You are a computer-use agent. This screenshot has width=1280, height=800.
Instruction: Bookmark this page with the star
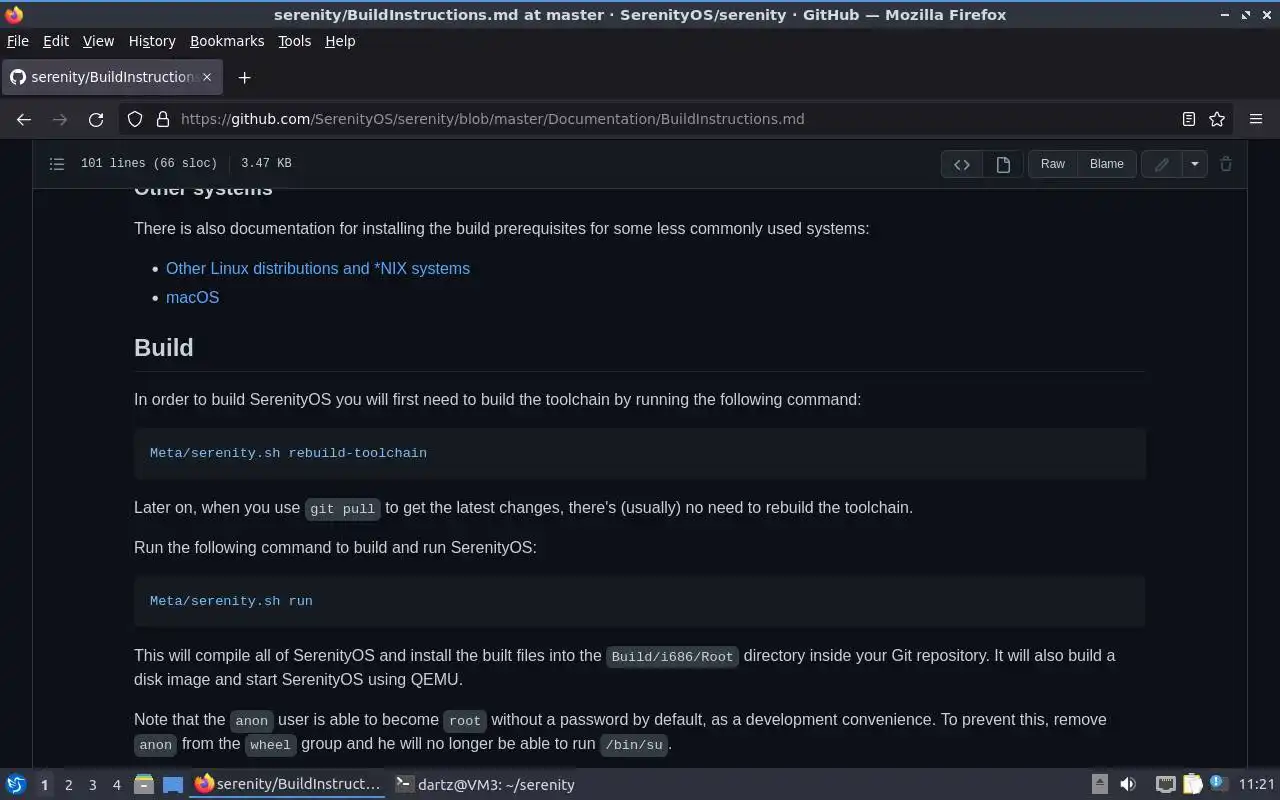tap(1217, 119)
